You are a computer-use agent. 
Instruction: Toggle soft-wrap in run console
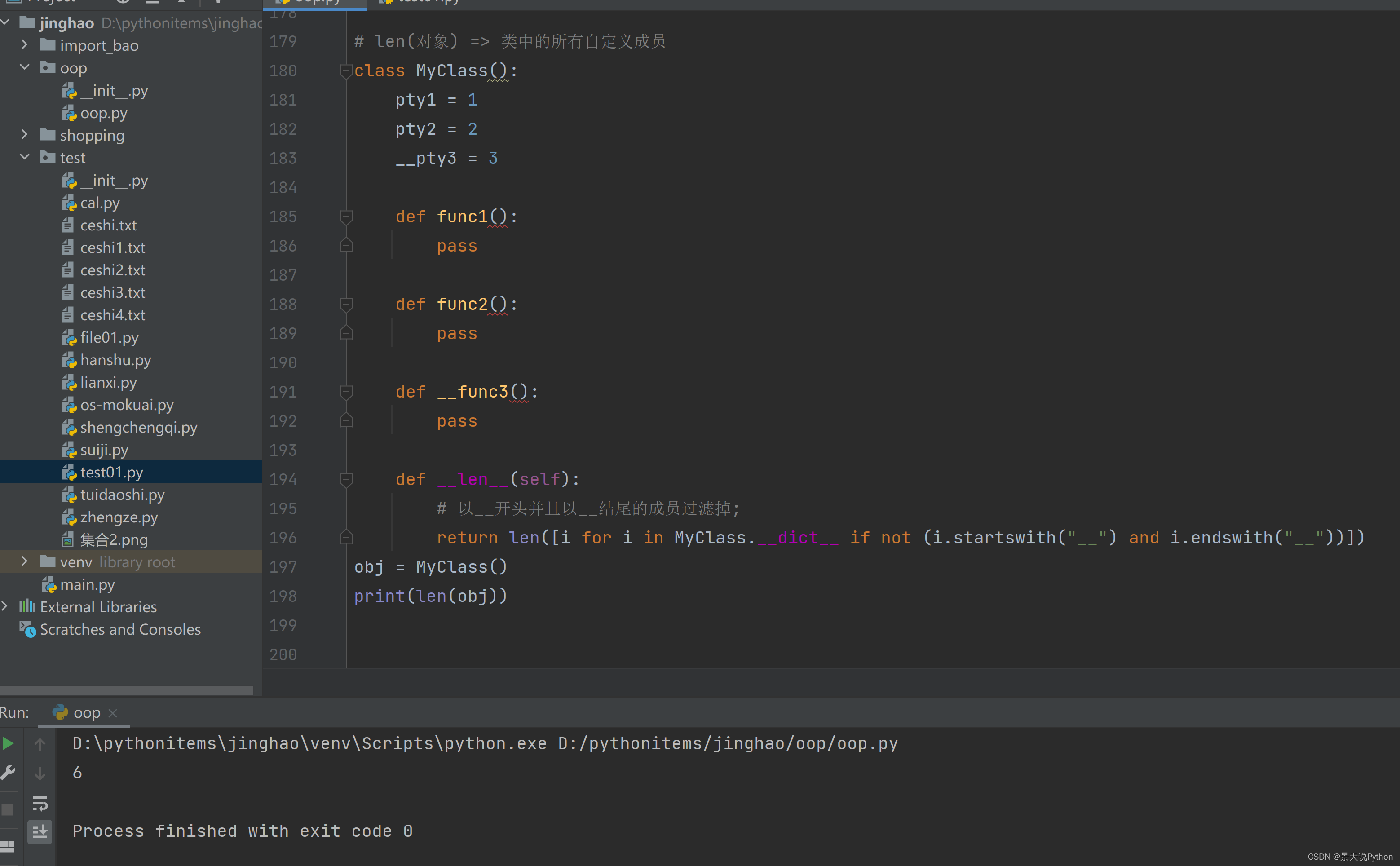(x=40, y=804)
